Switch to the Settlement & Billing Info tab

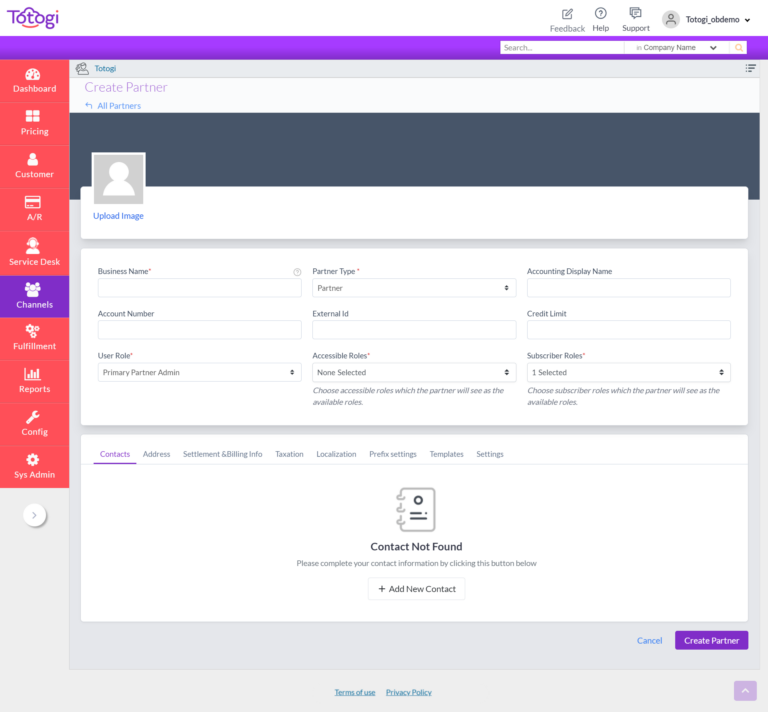pos(222,454)
